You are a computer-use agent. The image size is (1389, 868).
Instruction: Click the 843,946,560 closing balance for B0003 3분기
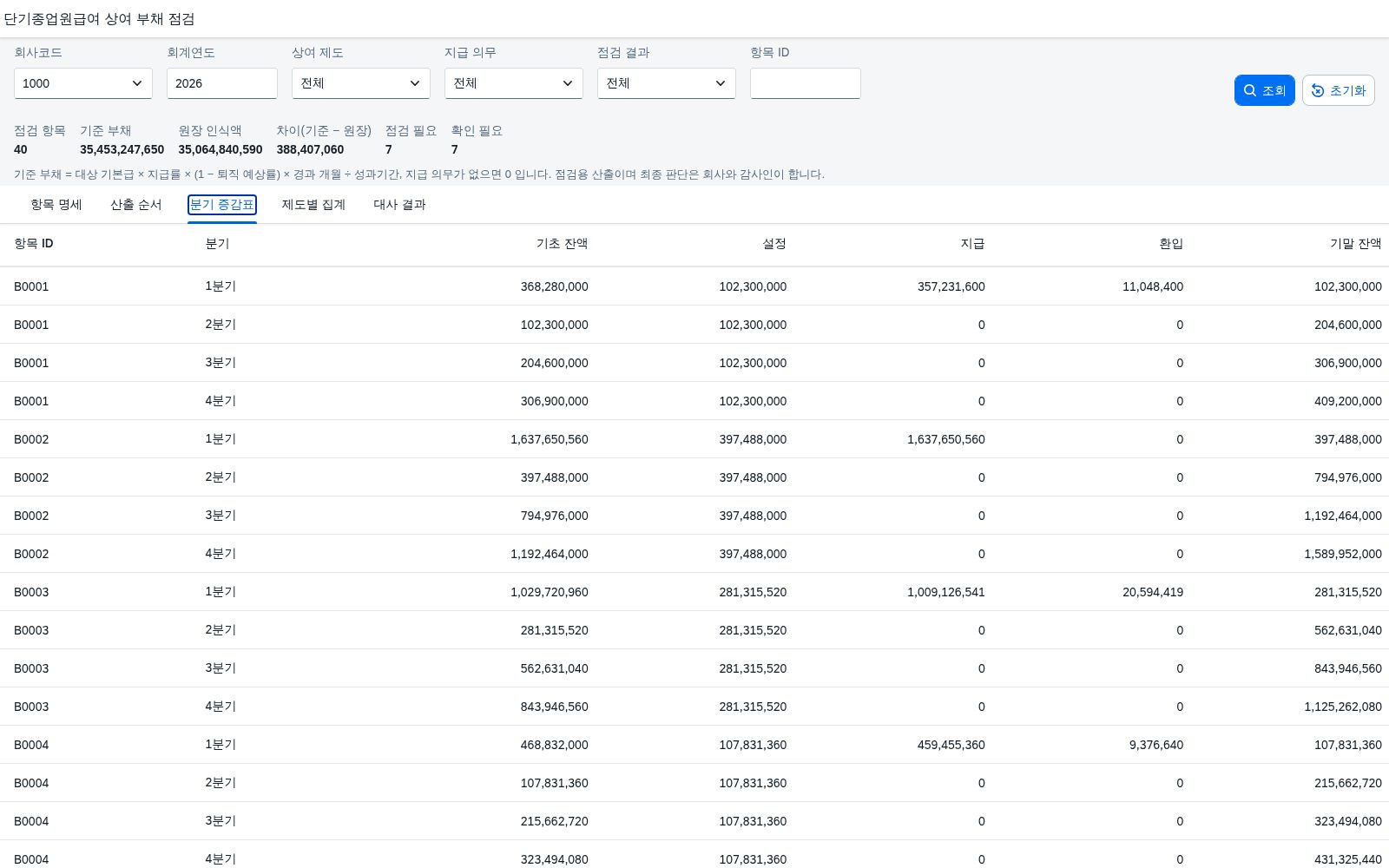click(x=1347, y=668)
